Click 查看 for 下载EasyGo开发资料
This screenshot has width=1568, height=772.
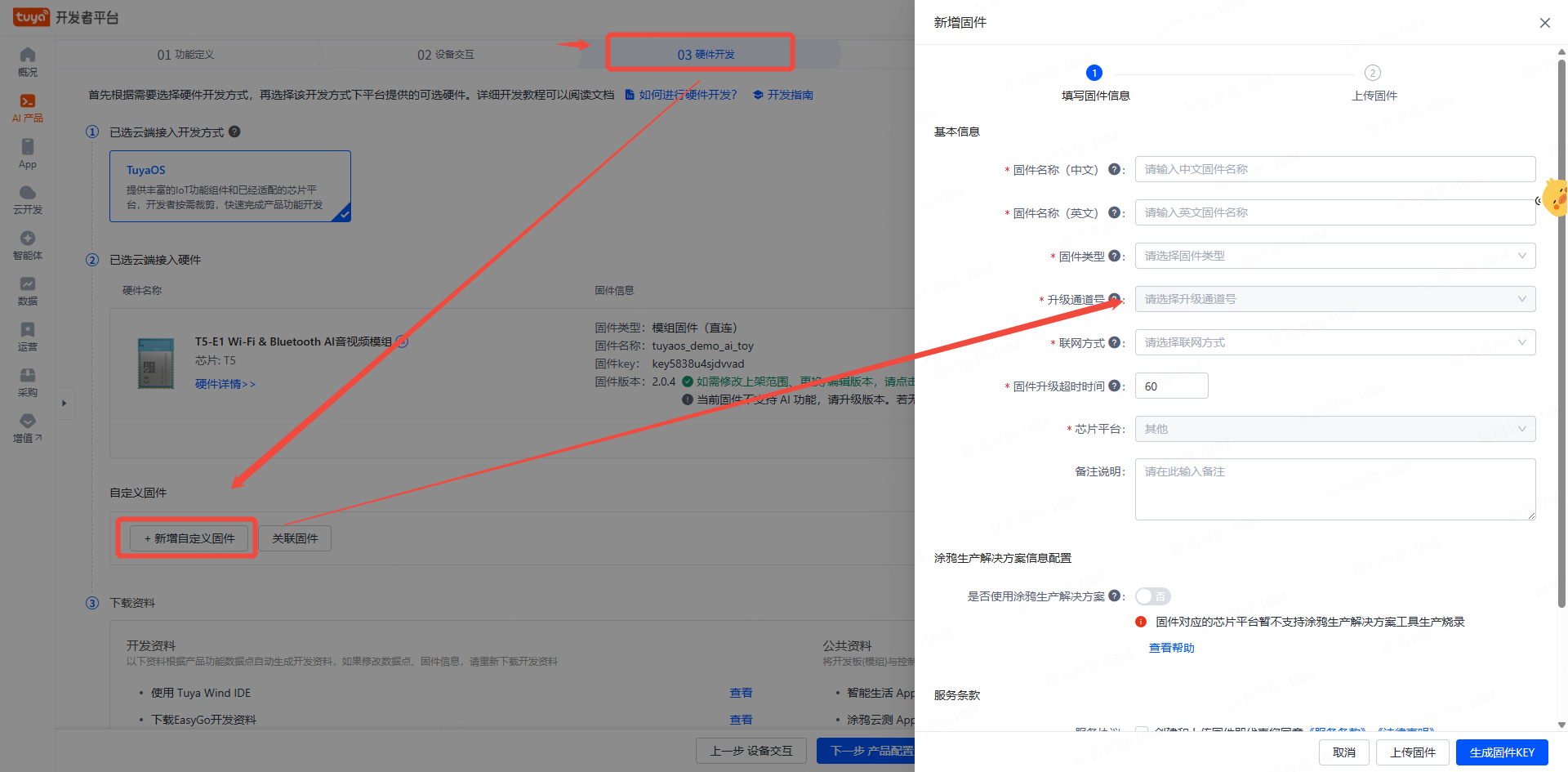[741, 720]
